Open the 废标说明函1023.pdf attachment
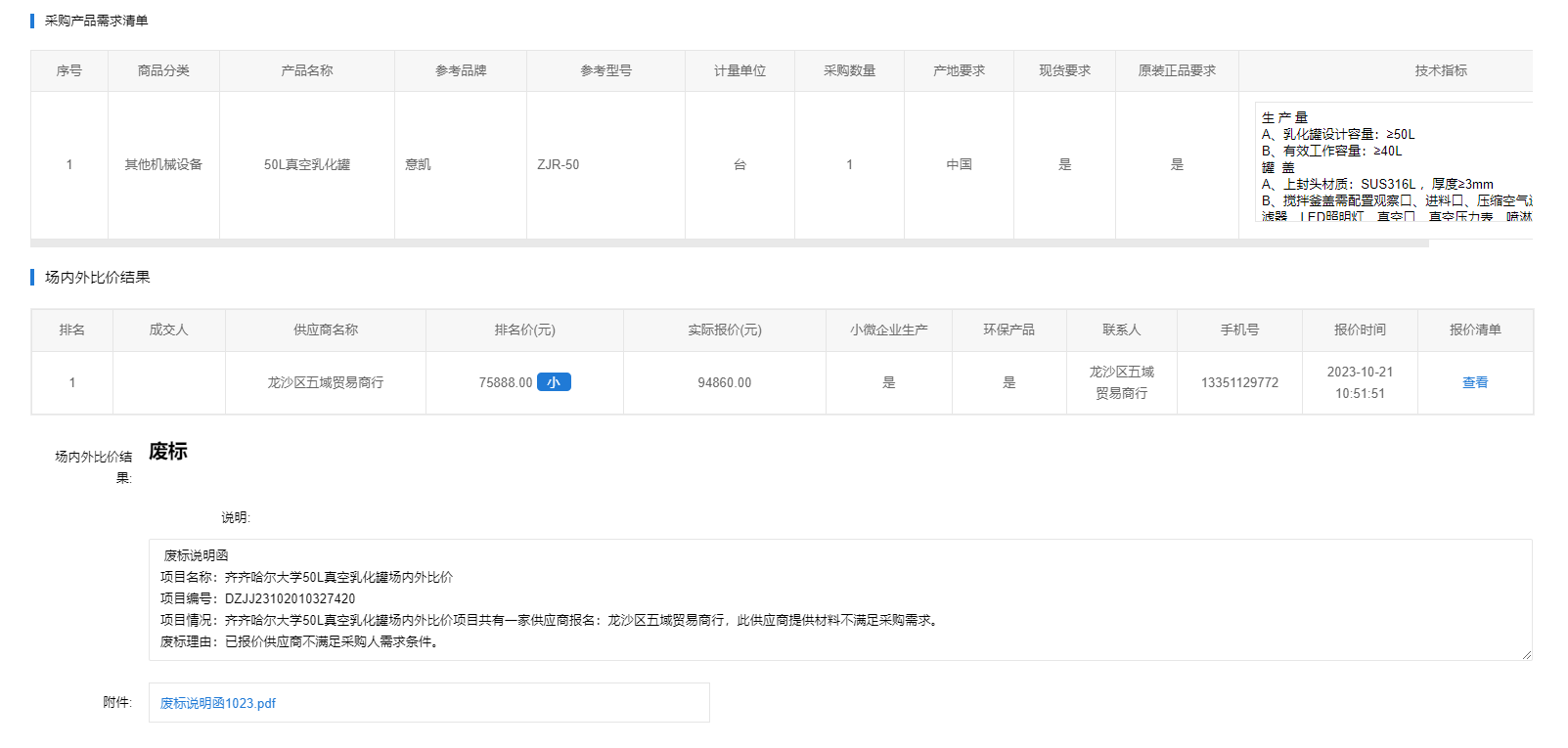 (x=218, y=703)
